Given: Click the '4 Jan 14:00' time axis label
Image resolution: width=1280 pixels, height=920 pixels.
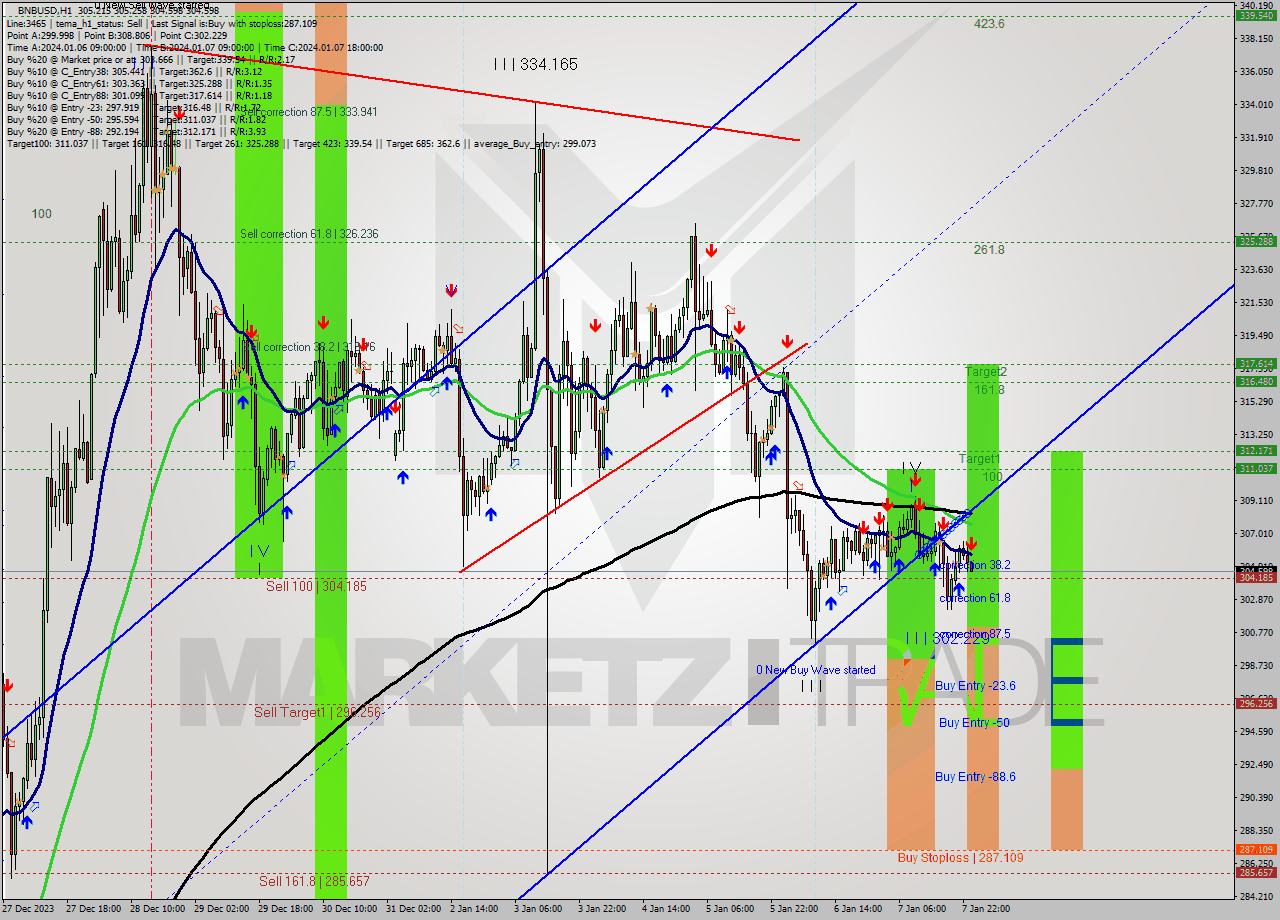Looking at the screenshot, I should click(x=667, y=909).
